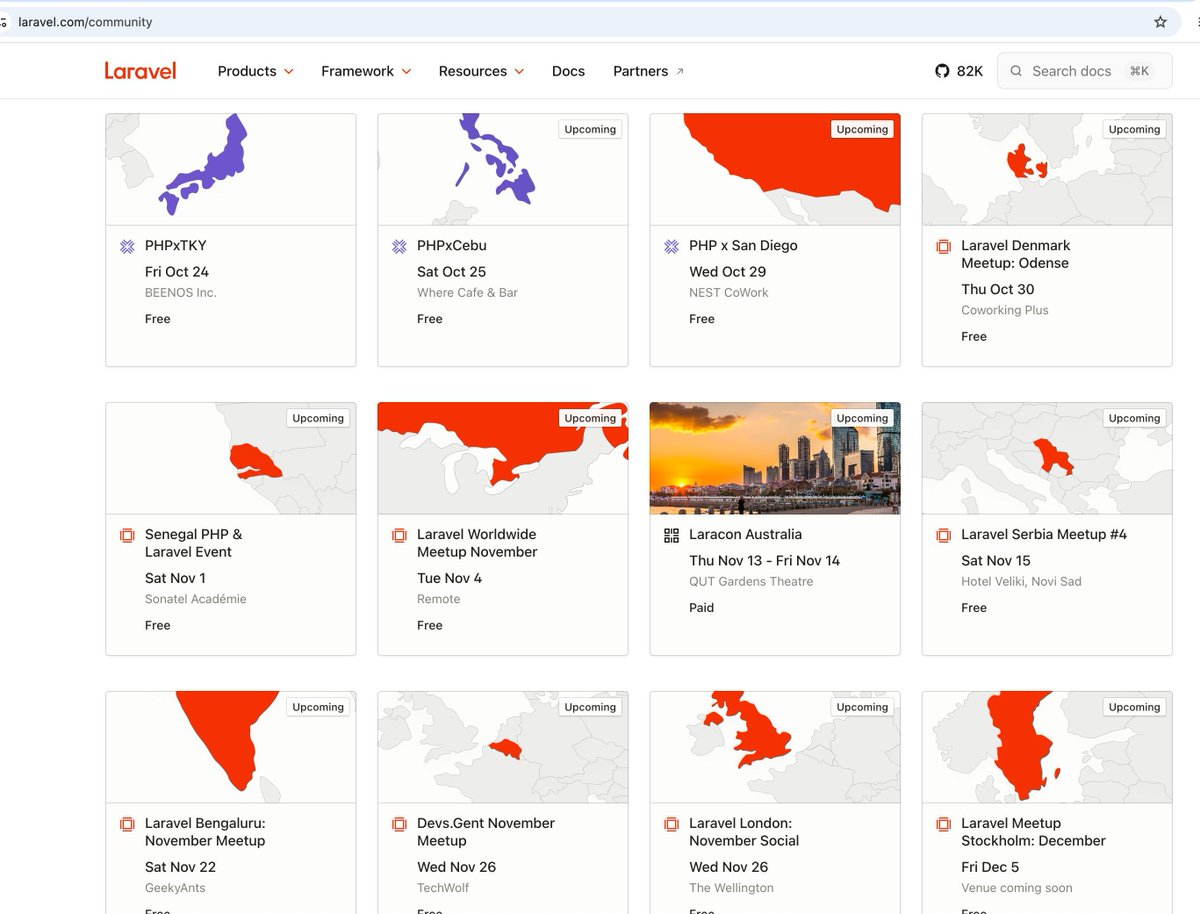Image resolution: width=1200 pixels, height=914 pixels.
Task: Click the site info icon in address bar
Action: (x=4, y=22)
